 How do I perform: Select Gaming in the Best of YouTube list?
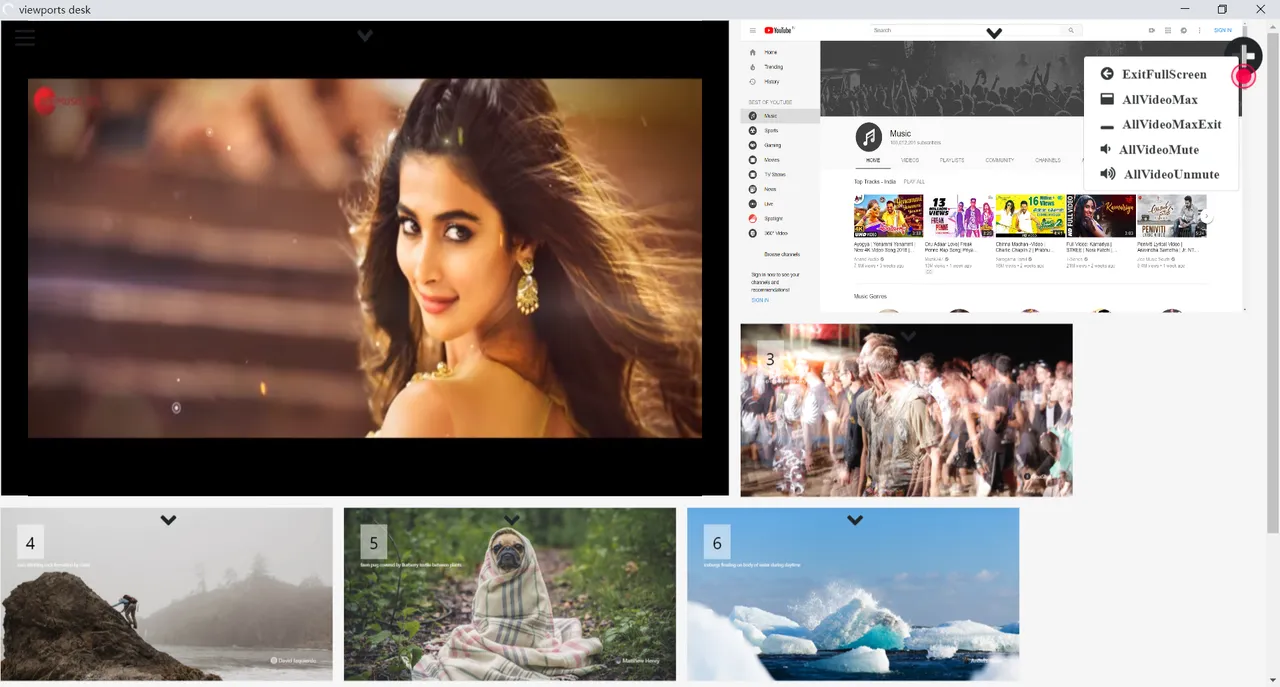(x=772, y=145)
